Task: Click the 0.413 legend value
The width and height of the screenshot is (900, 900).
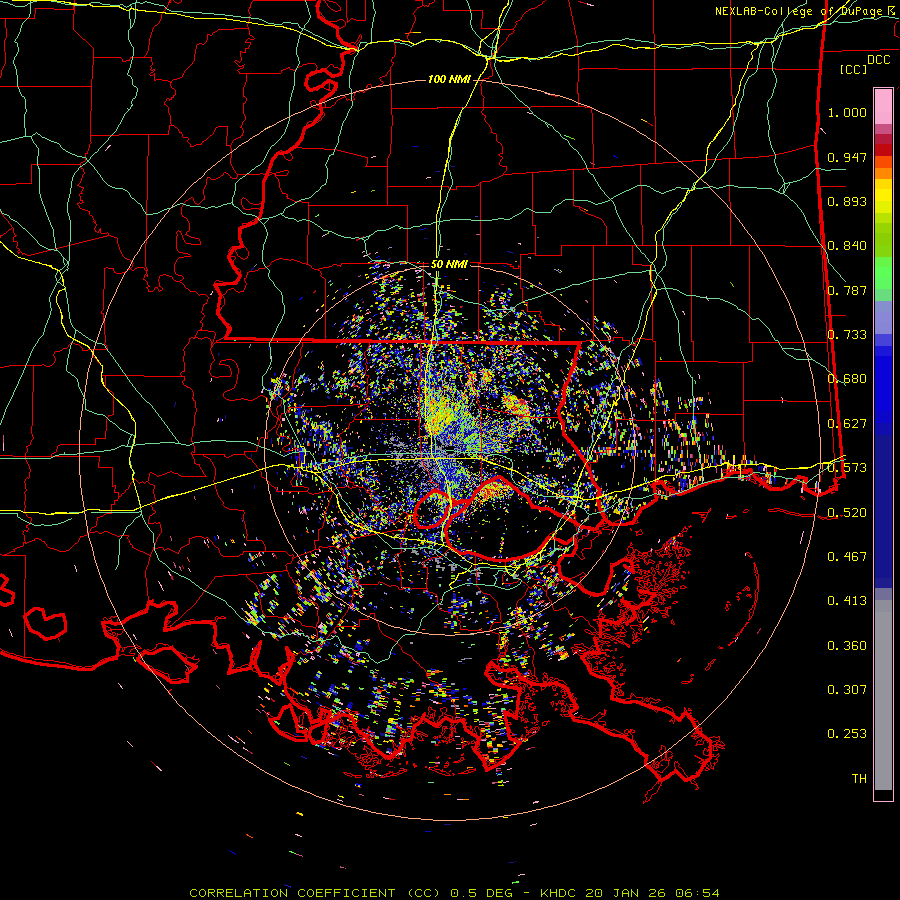Action: coord(847,601)
